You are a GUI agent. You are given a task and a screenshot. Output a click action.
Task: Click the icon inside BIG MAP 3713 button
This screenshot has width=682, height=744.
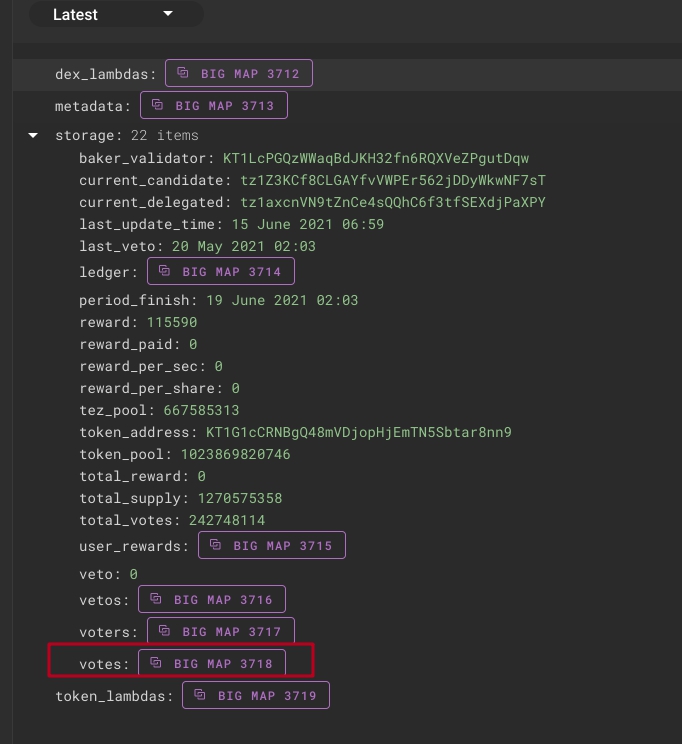tap(158, 105)
